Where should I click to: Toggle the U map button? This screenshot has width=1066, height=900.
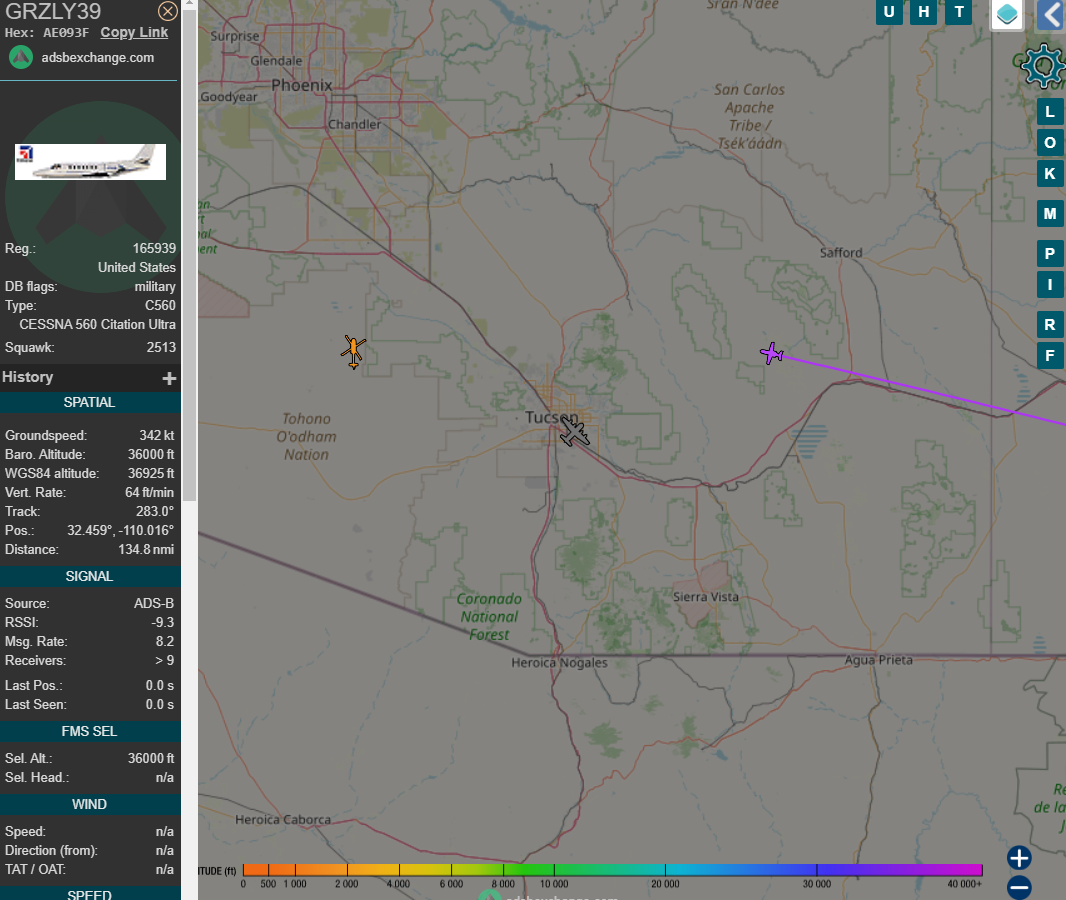click(889, 12)
